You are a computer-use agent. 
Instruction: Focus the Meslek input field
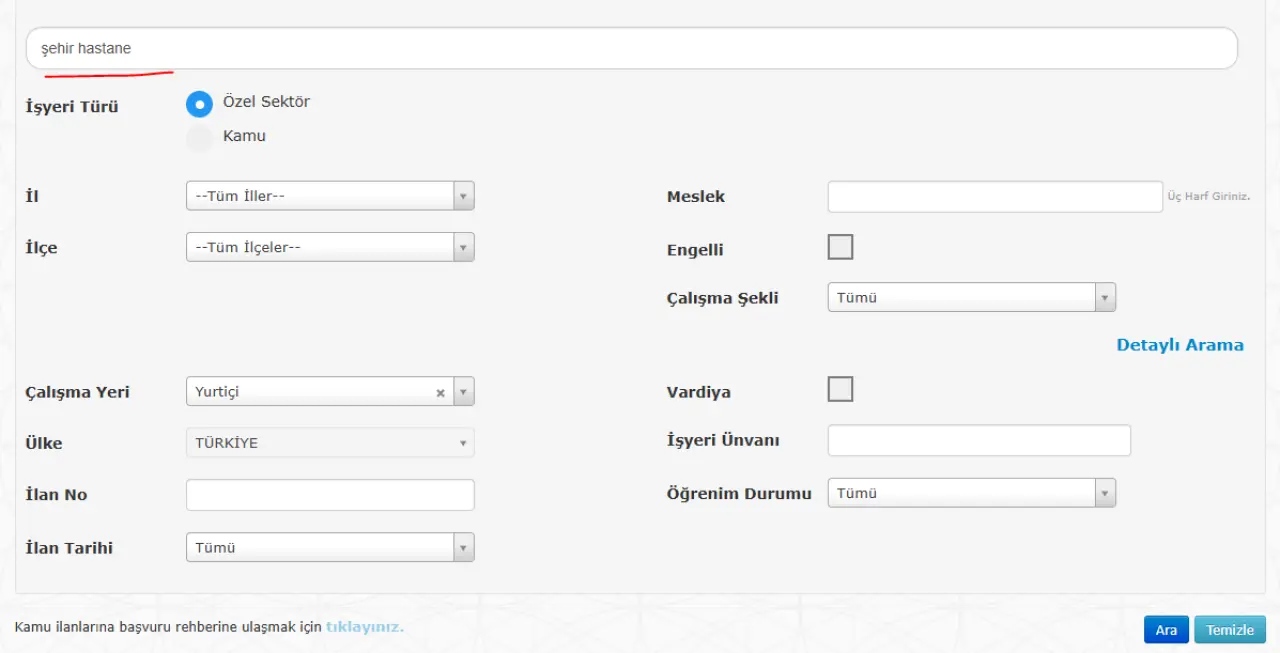tap(995, 197)
